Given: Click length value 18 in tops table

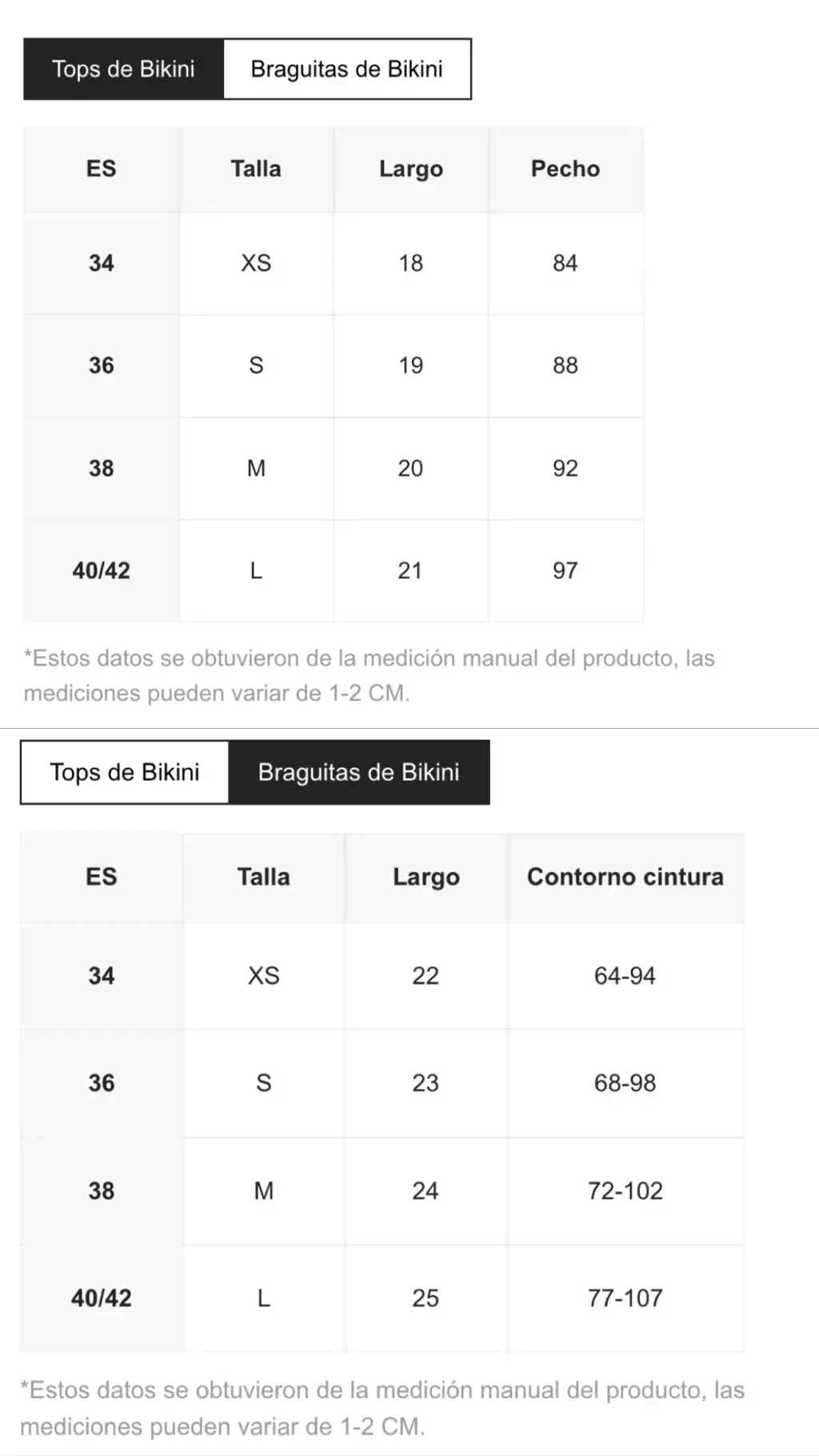Looking at the screenshot, I should click(x=411, y=263).
